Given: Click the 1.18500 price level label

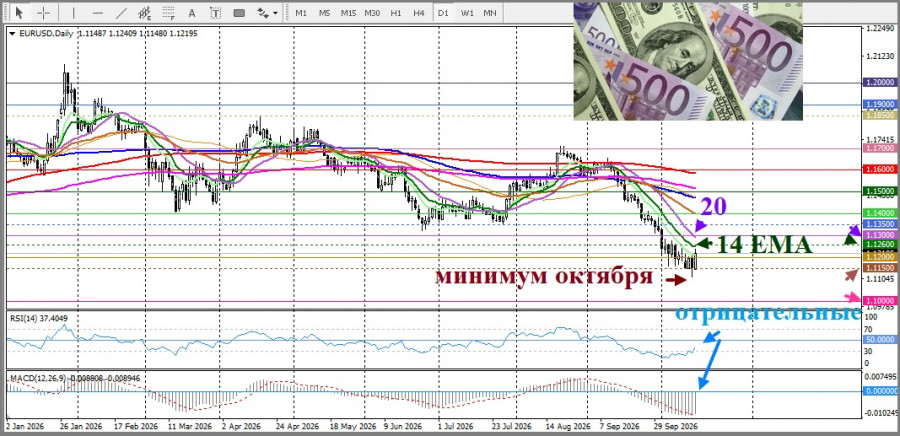Looking at the screenshot, I should click(879, 115).
